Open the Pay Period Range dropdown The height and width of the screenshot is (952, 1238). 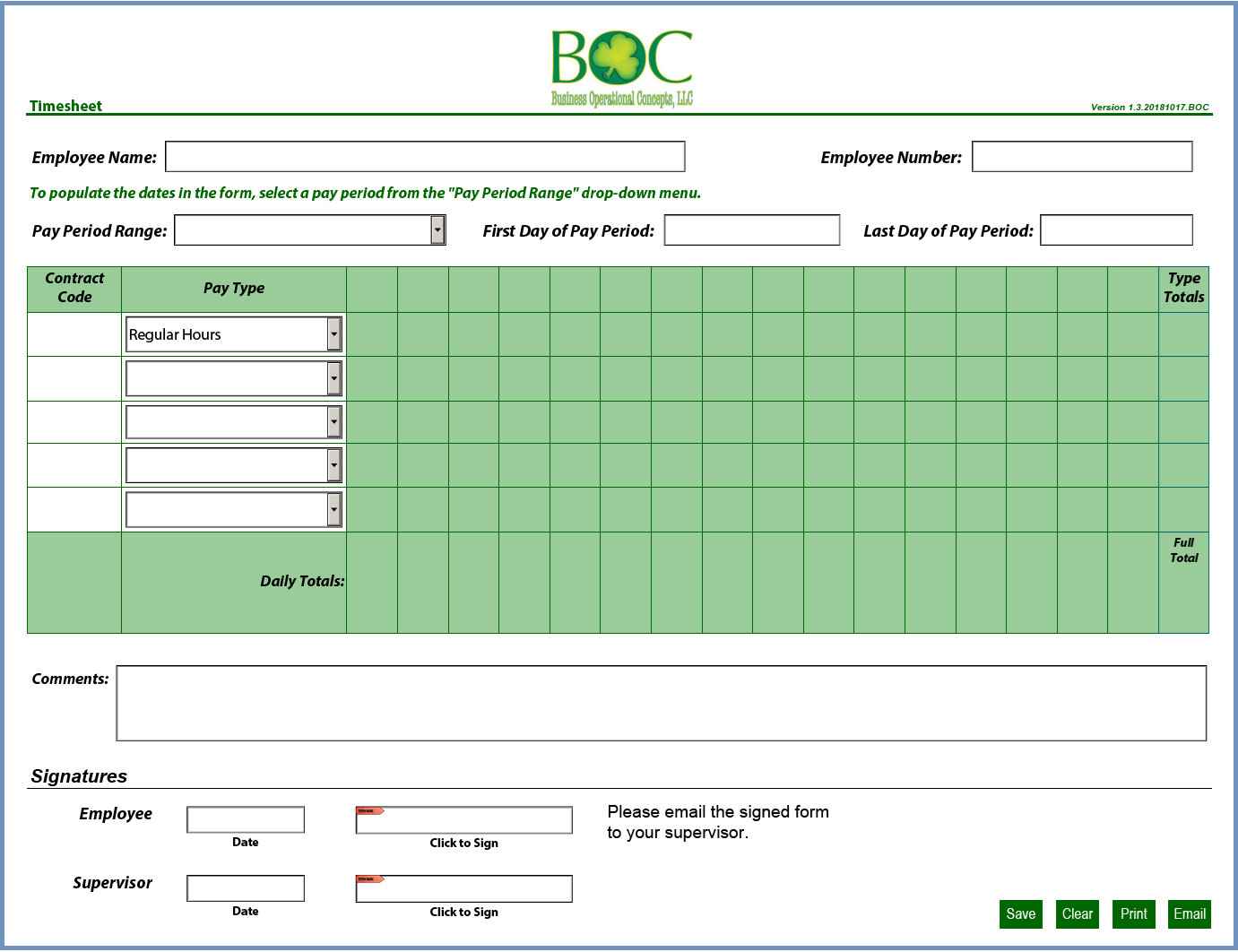click(437, 230)
